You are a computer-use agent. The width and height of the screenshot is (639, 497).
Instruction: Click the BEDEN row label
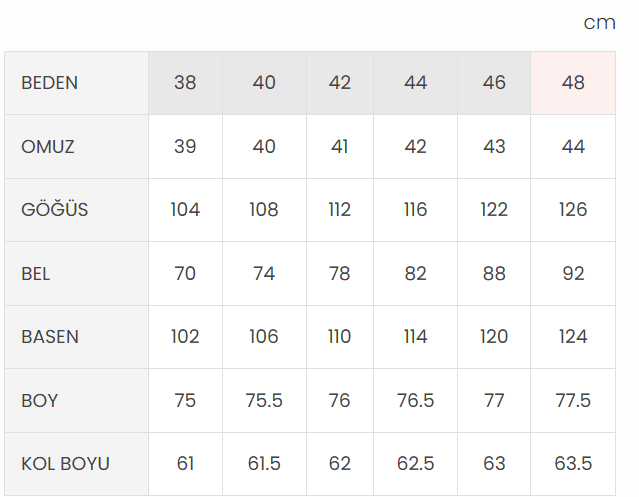(49, 83)
